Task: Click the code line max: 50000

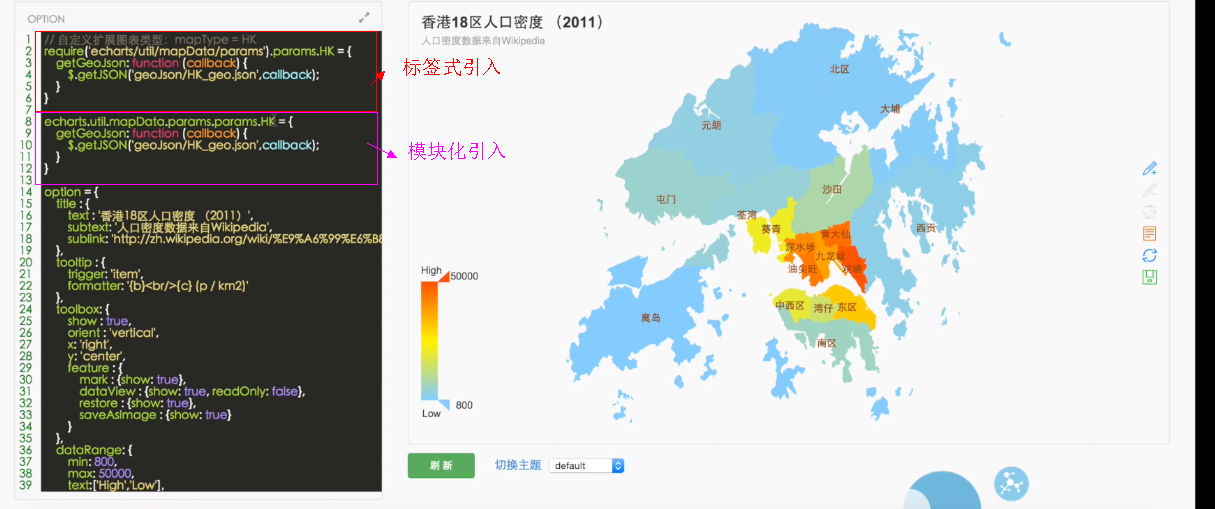Action: (100, 473)
